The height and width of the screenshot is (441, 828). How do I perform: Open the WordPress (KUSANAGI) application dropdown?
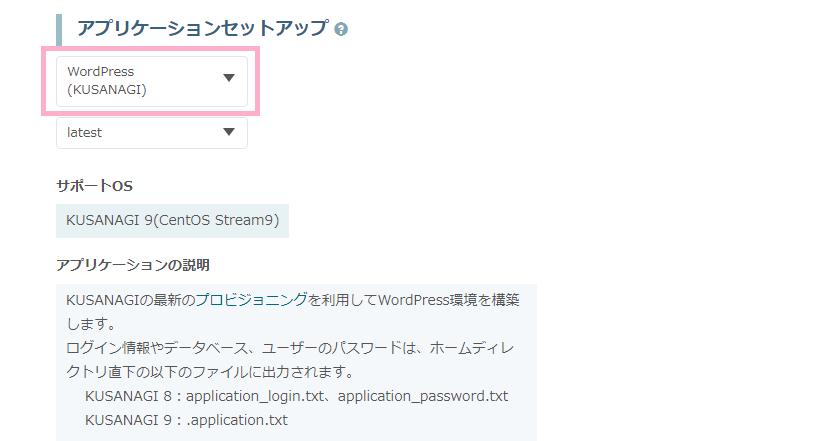point(151,81)
